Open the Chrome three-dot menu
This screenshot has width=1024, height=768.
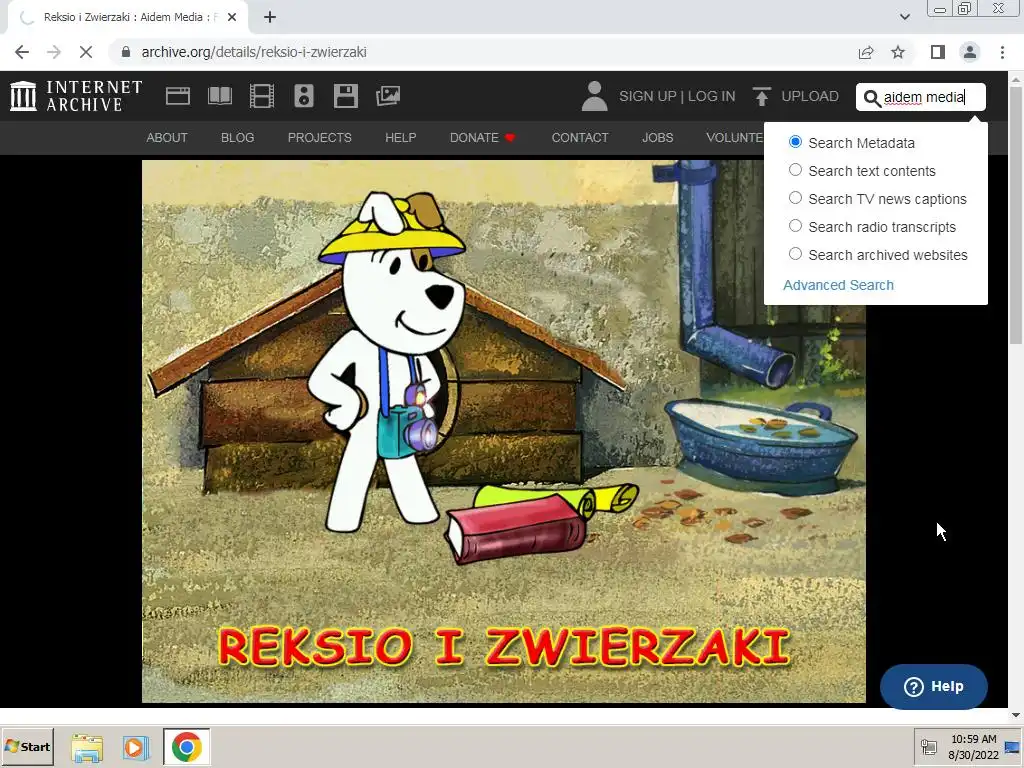point(1002,52)
